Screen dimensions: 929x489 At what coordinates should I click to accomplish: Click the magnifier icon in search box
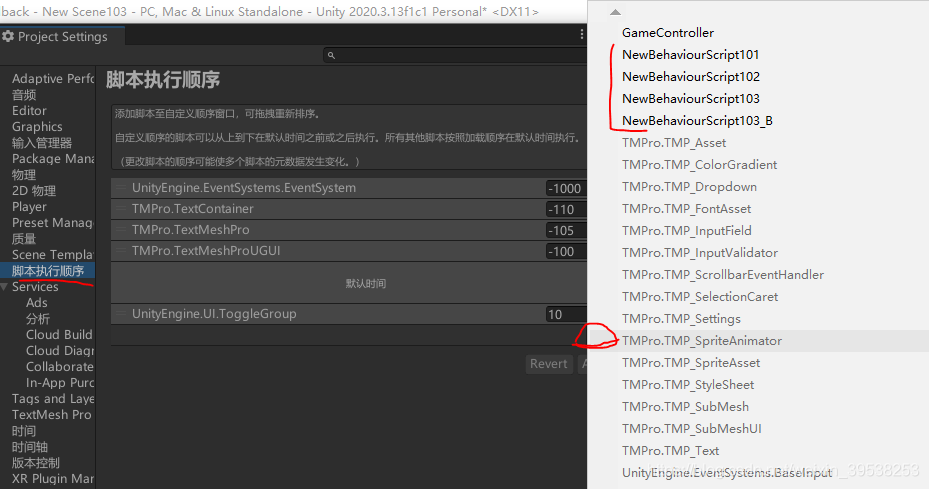pyautogui.click(x=331, y=55)
